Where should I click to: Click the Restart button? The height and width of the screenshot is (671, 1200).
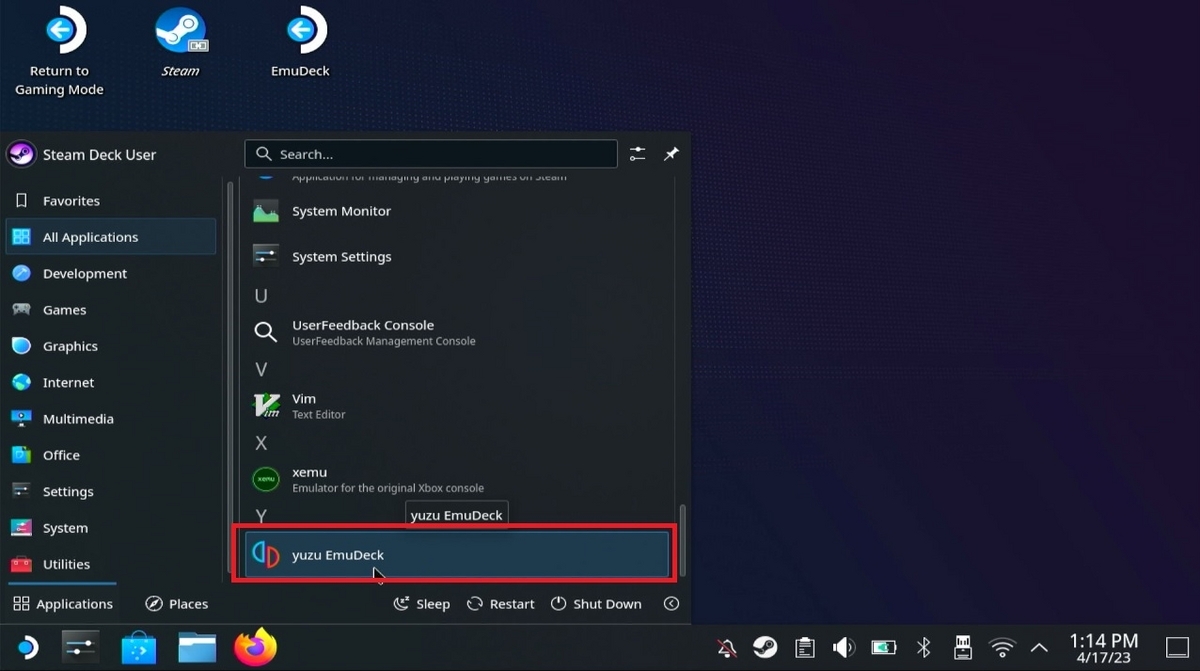tap(501, 604)
